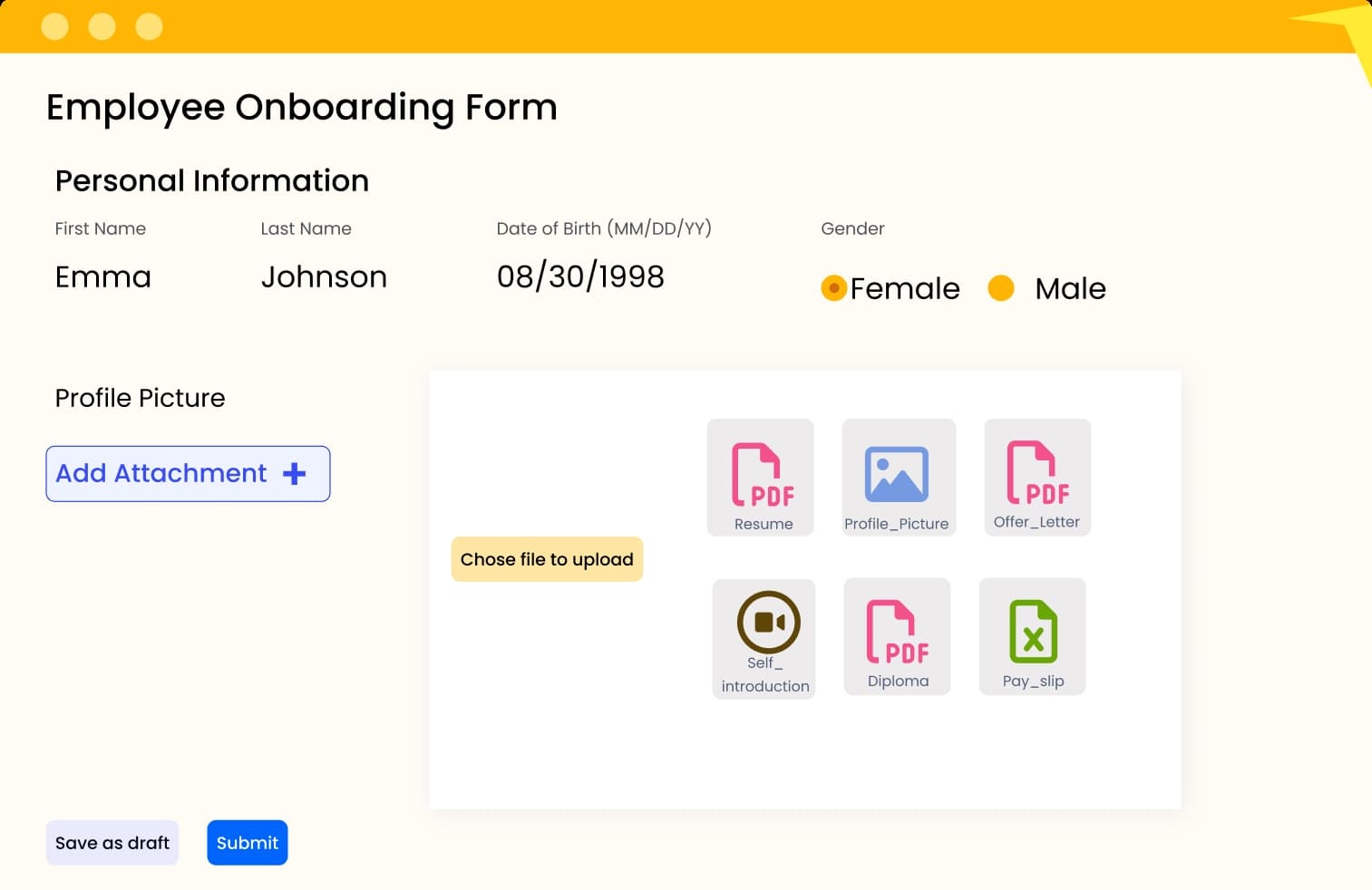
Task: Click the Diploma PDF file icon
Action: pyautogui.click(x=897, y=635)
